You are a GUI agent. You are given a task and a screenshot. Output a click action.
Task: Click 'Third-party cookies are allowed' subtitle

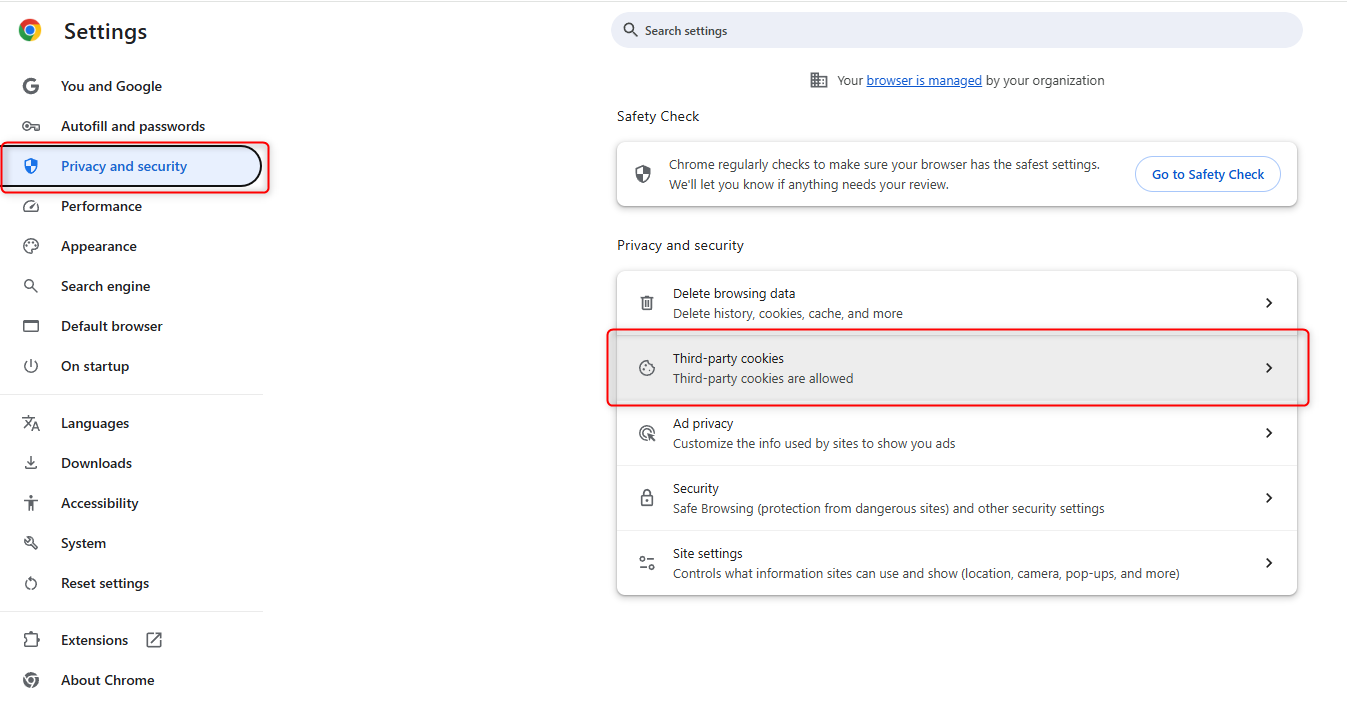tap(763, 378)
